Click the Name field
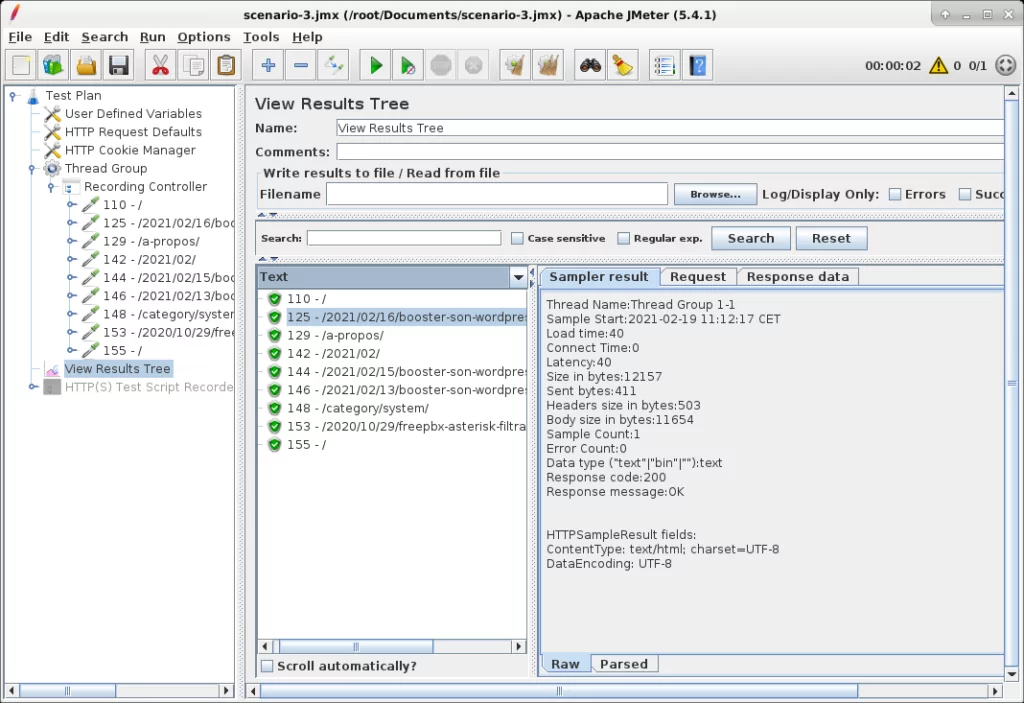The height and width of the screenshot is (703, 1024). (x=670, y=128)
